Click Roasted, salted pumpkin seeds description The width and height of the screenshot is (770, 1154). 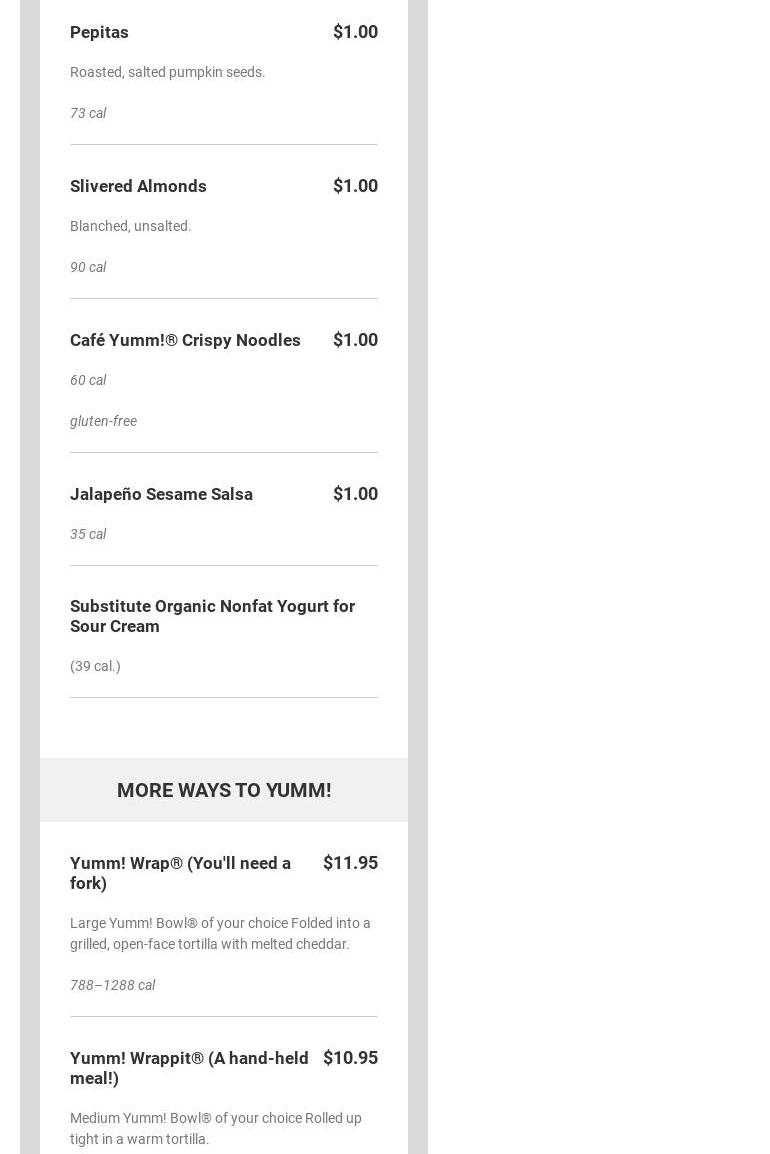167,72
